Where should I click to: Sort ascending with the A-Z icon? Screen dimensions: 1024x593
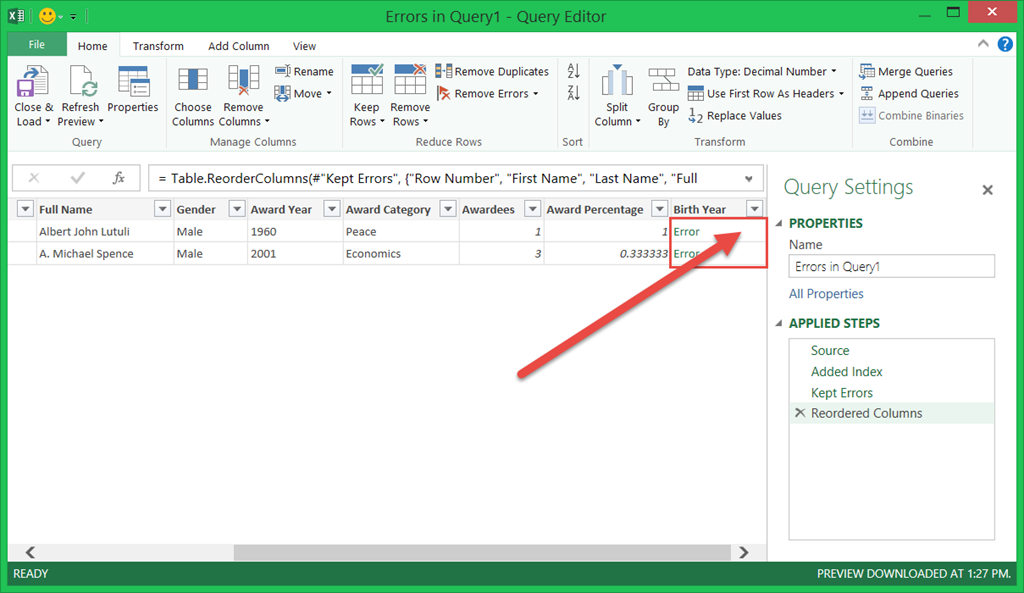pyautogui.click(x=573, y=72)
